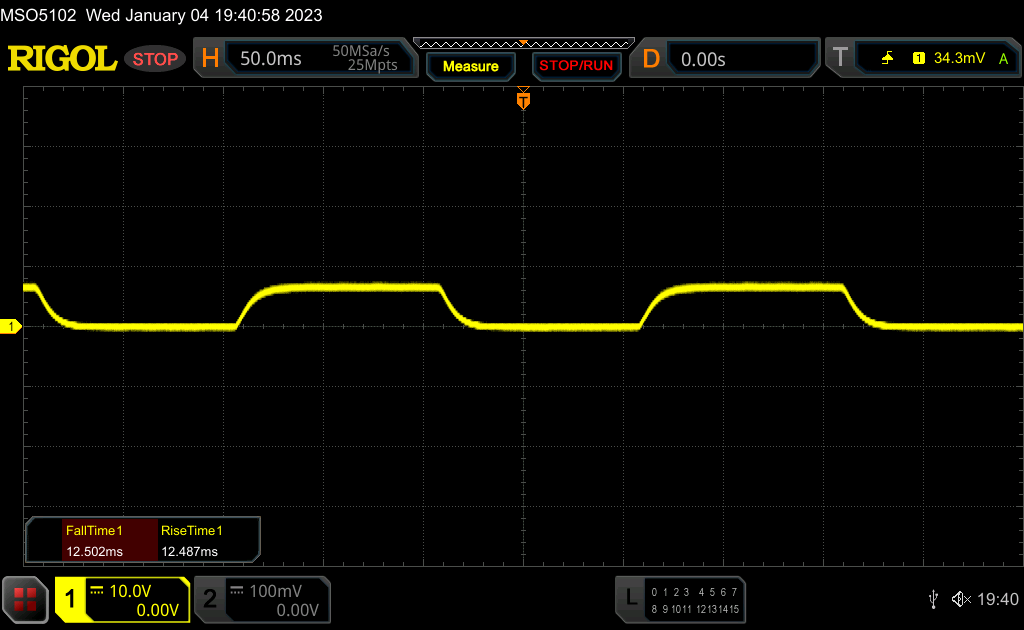
Task: Click the channel 1 ground level marker
Action: tap(10, 326)
